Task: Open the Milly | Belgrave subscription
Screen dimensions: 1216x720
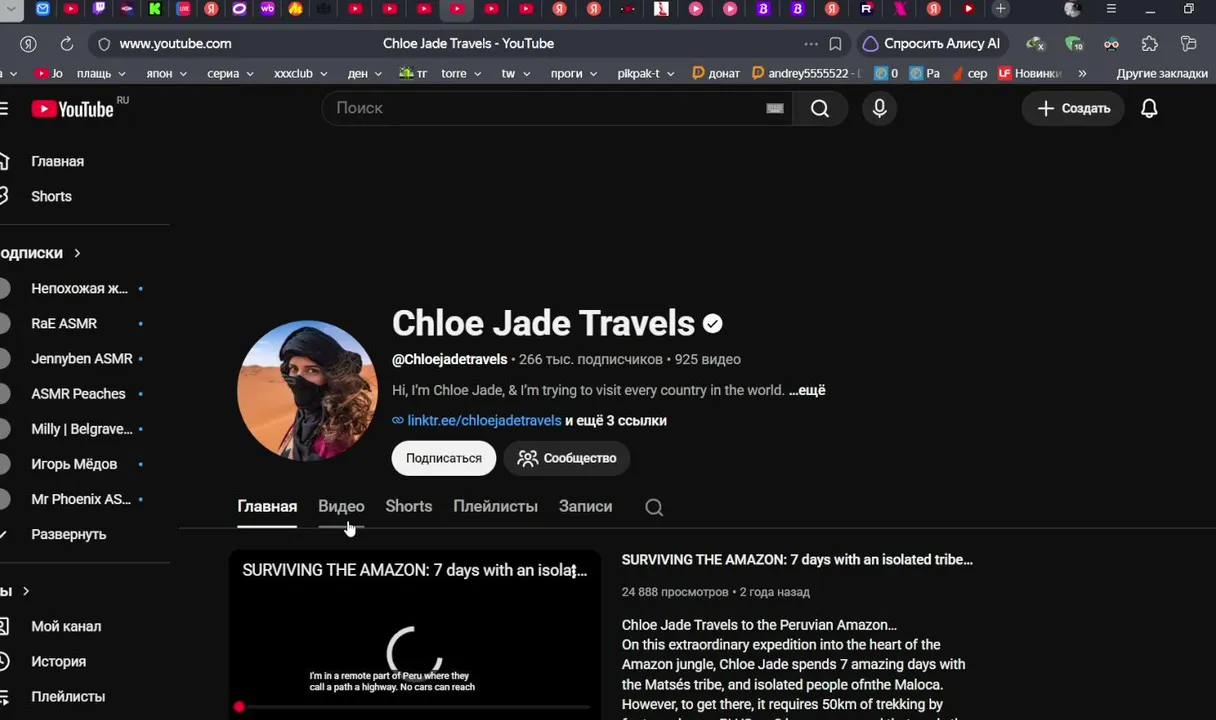Action: click(x=80, y=429)
